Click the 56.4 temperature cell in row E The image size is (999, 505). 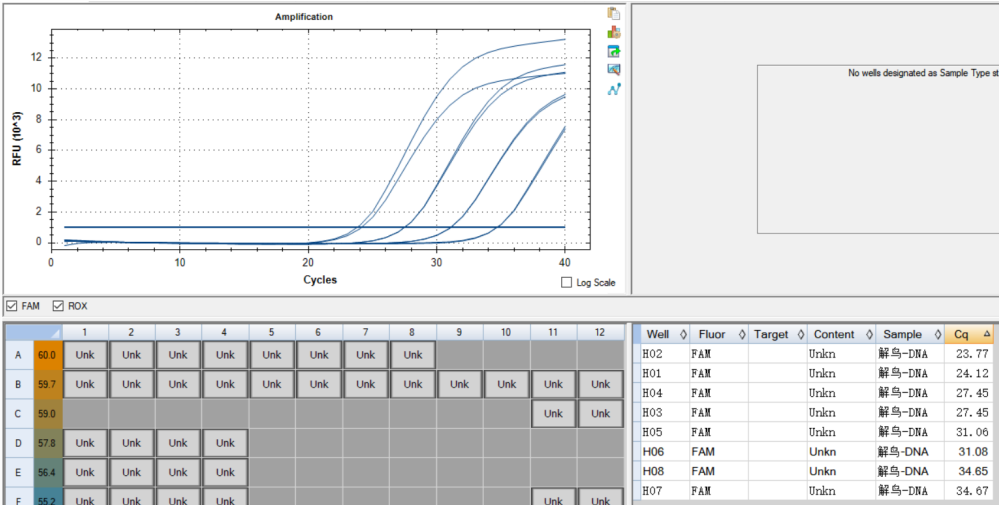click(x=48, y=472)
